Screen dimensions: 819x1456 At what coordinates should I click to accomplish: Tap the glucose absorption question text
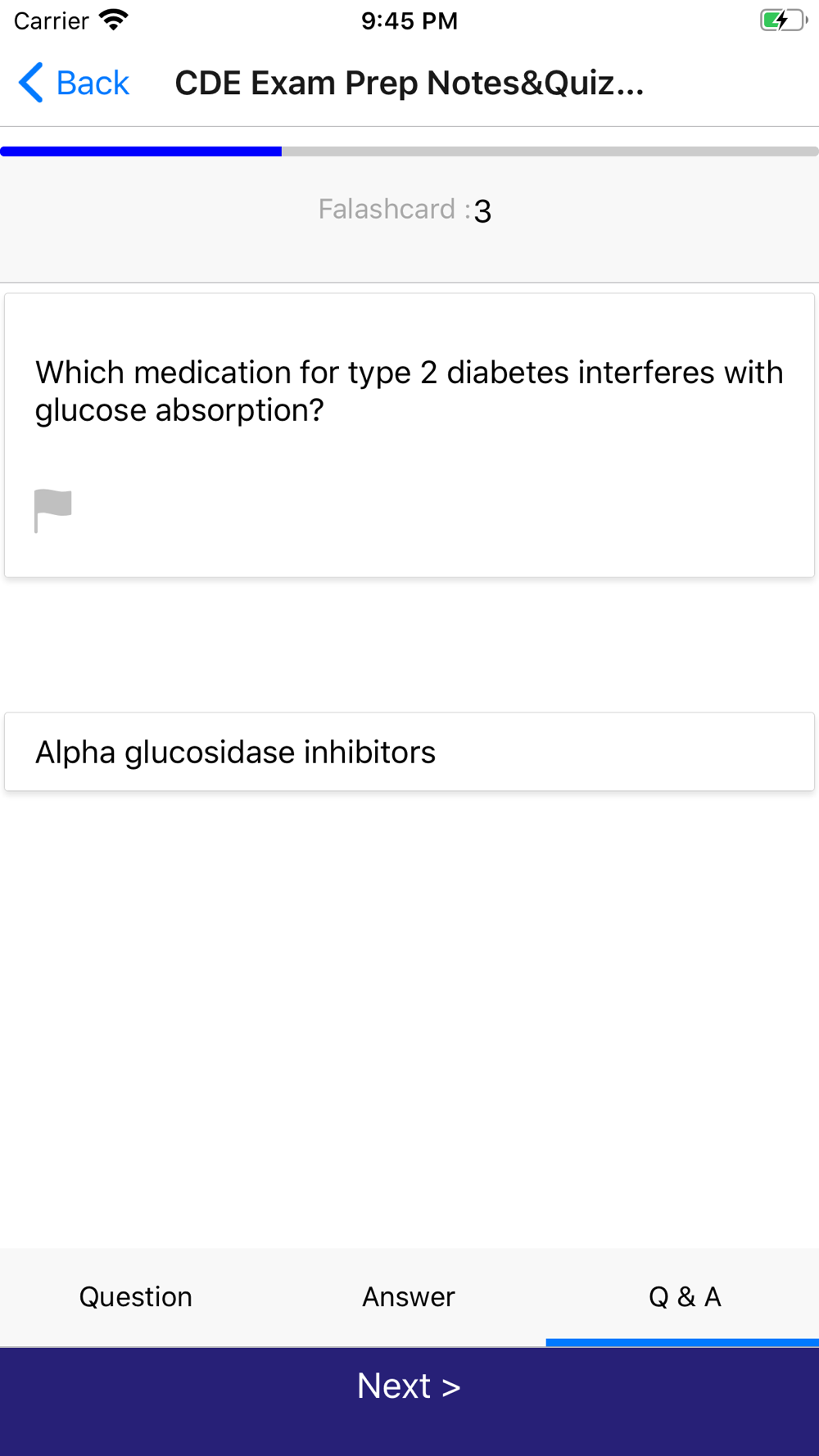click(409, 391)
